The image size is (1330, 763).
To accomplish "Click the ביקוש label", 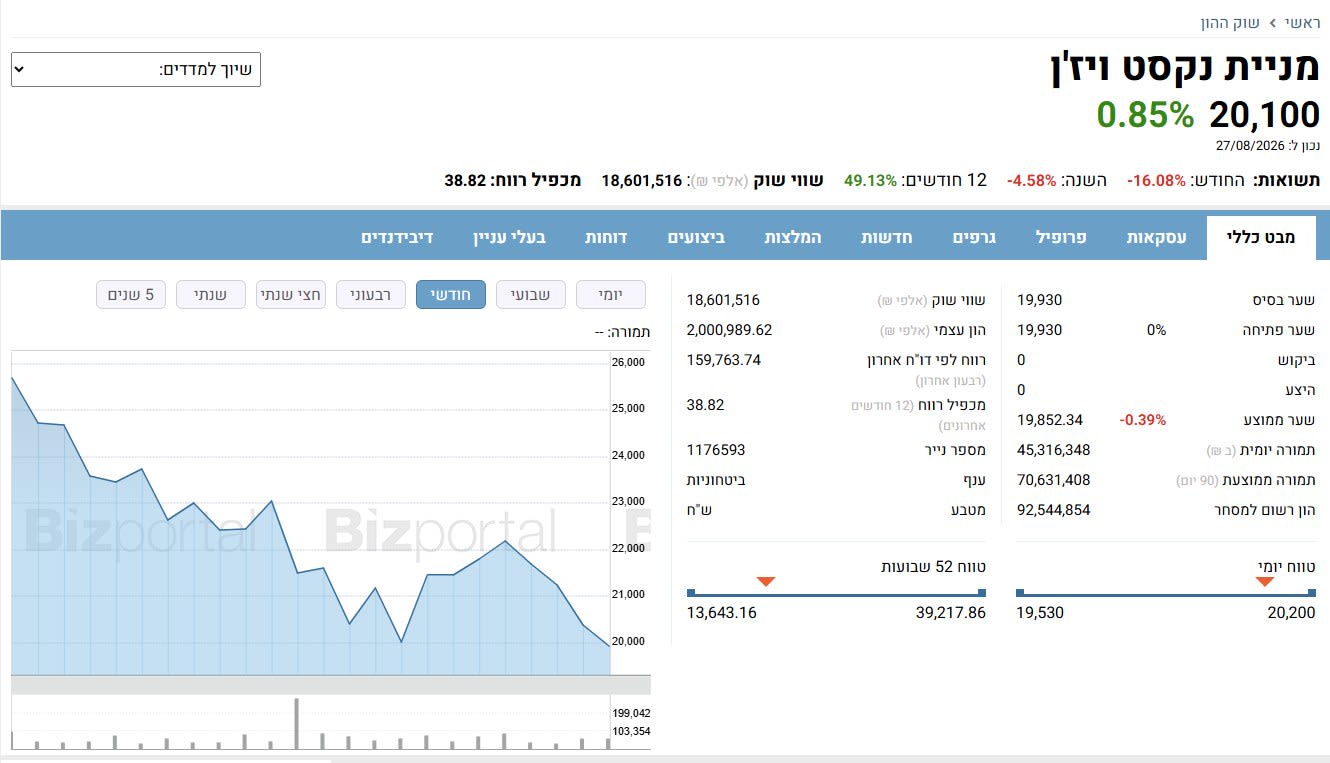I will [x=1297, y=360].
